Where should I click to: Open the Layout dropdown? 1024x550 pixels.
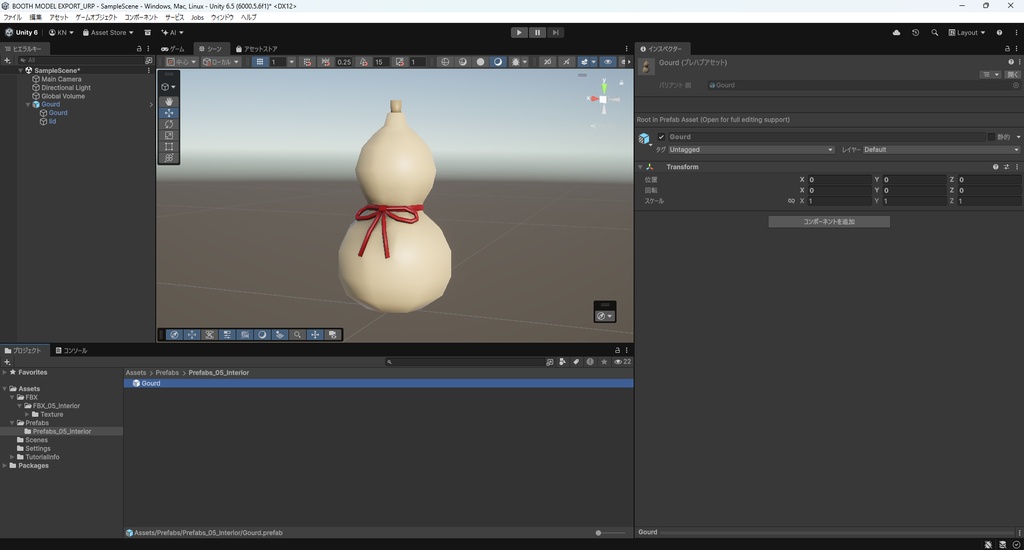[x=967, y=33]
